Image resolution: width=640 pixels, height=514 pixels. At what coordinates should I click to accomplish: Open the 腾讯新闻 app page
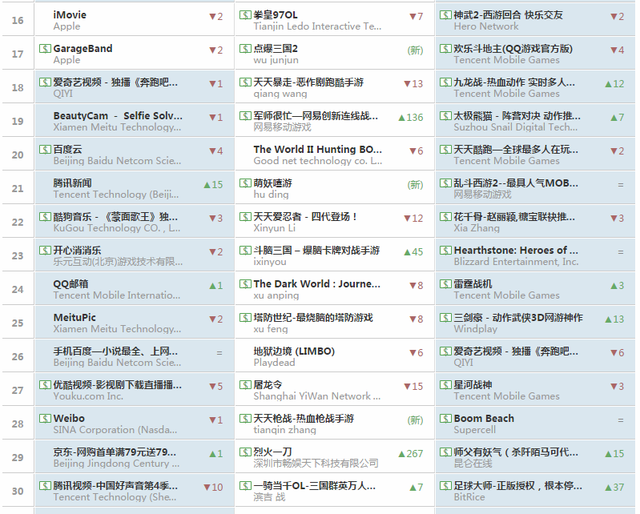coord(72,183)
